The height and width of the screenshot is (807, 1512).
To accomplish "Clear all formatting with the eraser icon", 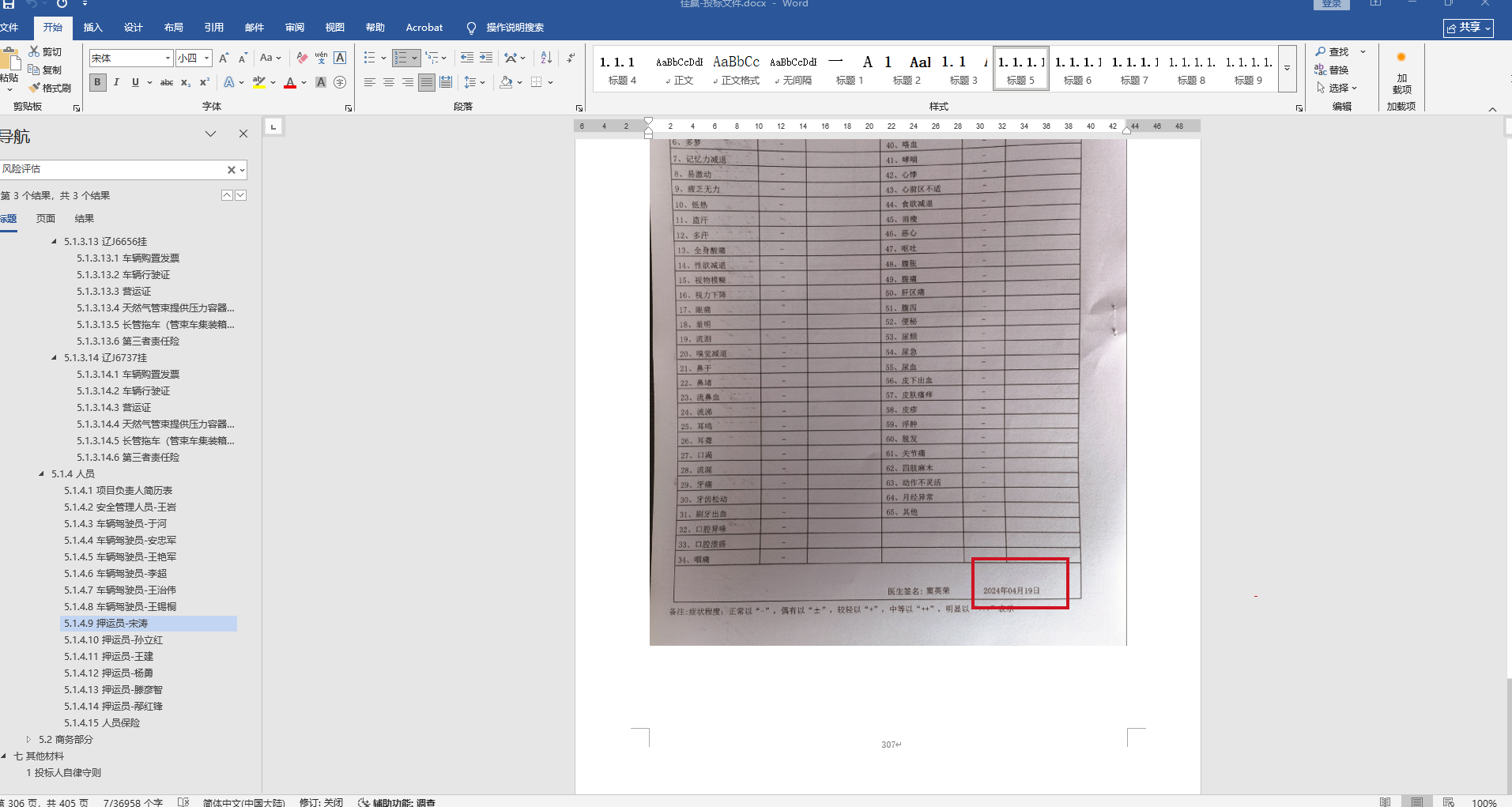I will coord(302,58).
